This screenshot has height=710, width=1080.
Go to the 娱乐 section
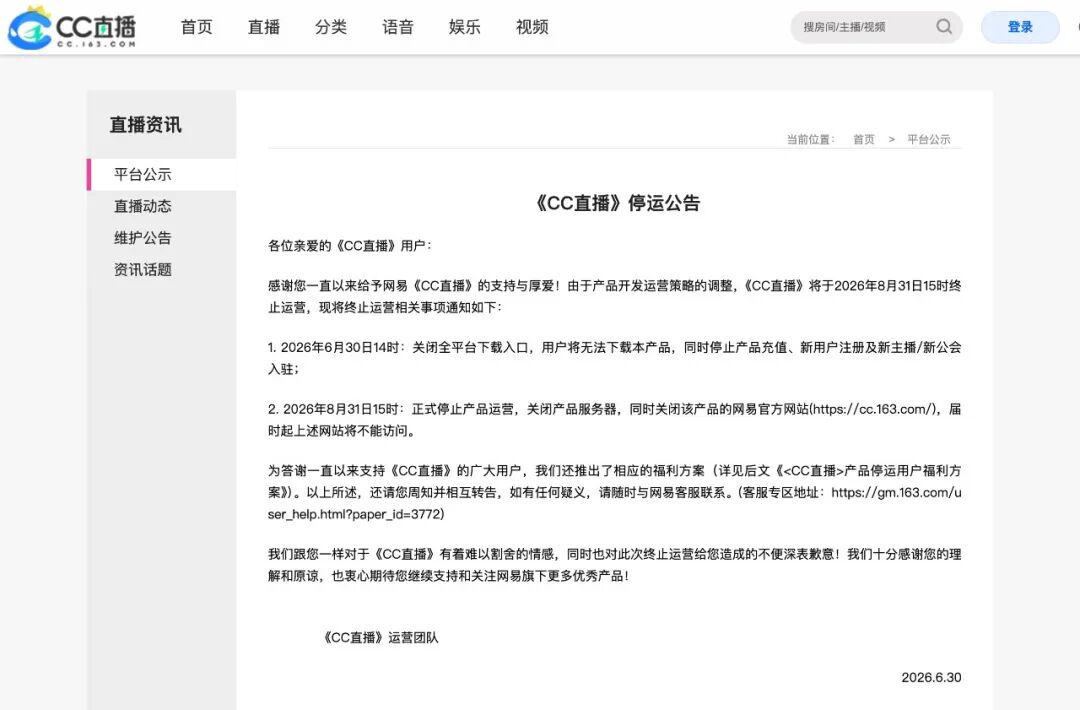tap(465, 27)
